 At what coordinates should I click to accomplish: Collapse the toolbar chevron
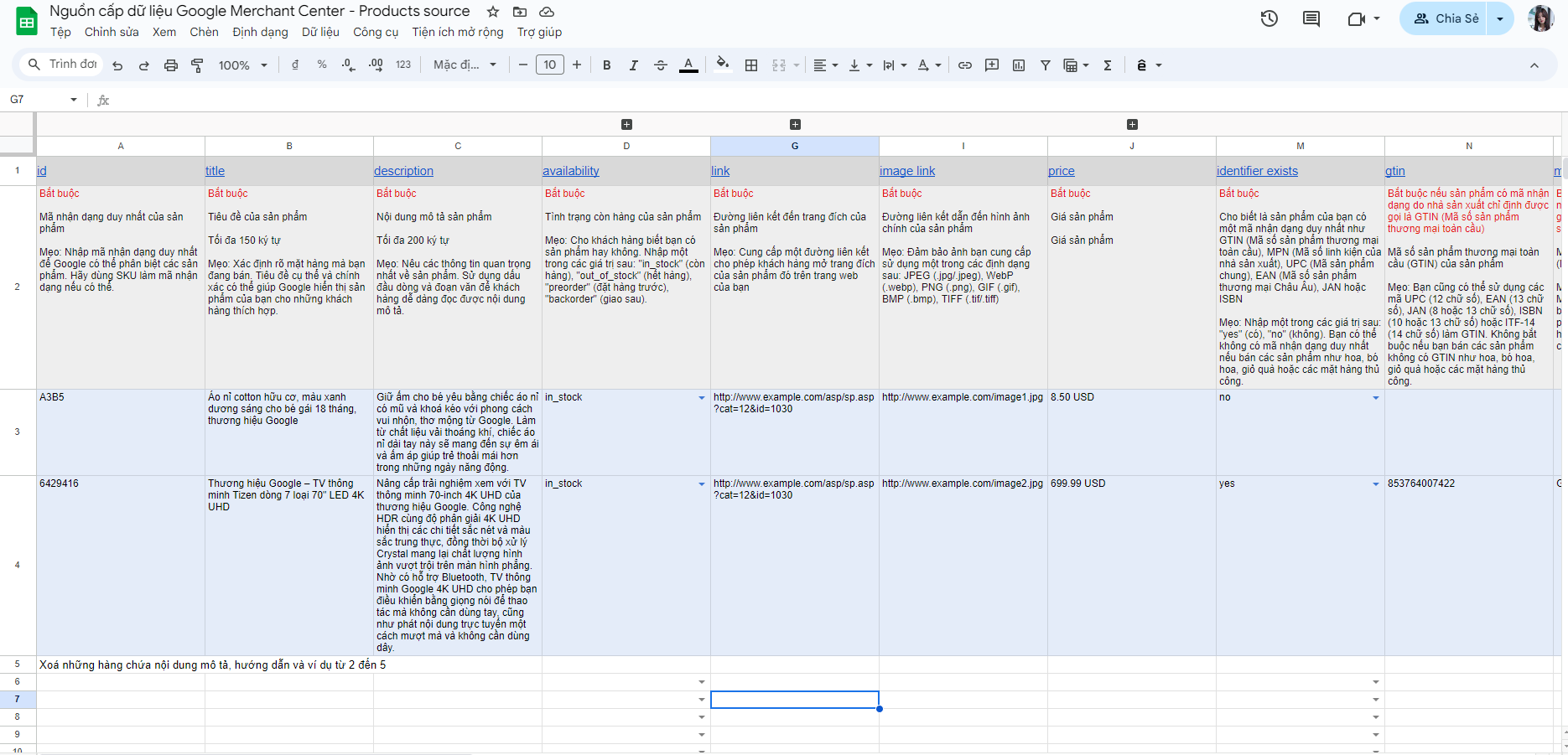(x=1534, y=65)
